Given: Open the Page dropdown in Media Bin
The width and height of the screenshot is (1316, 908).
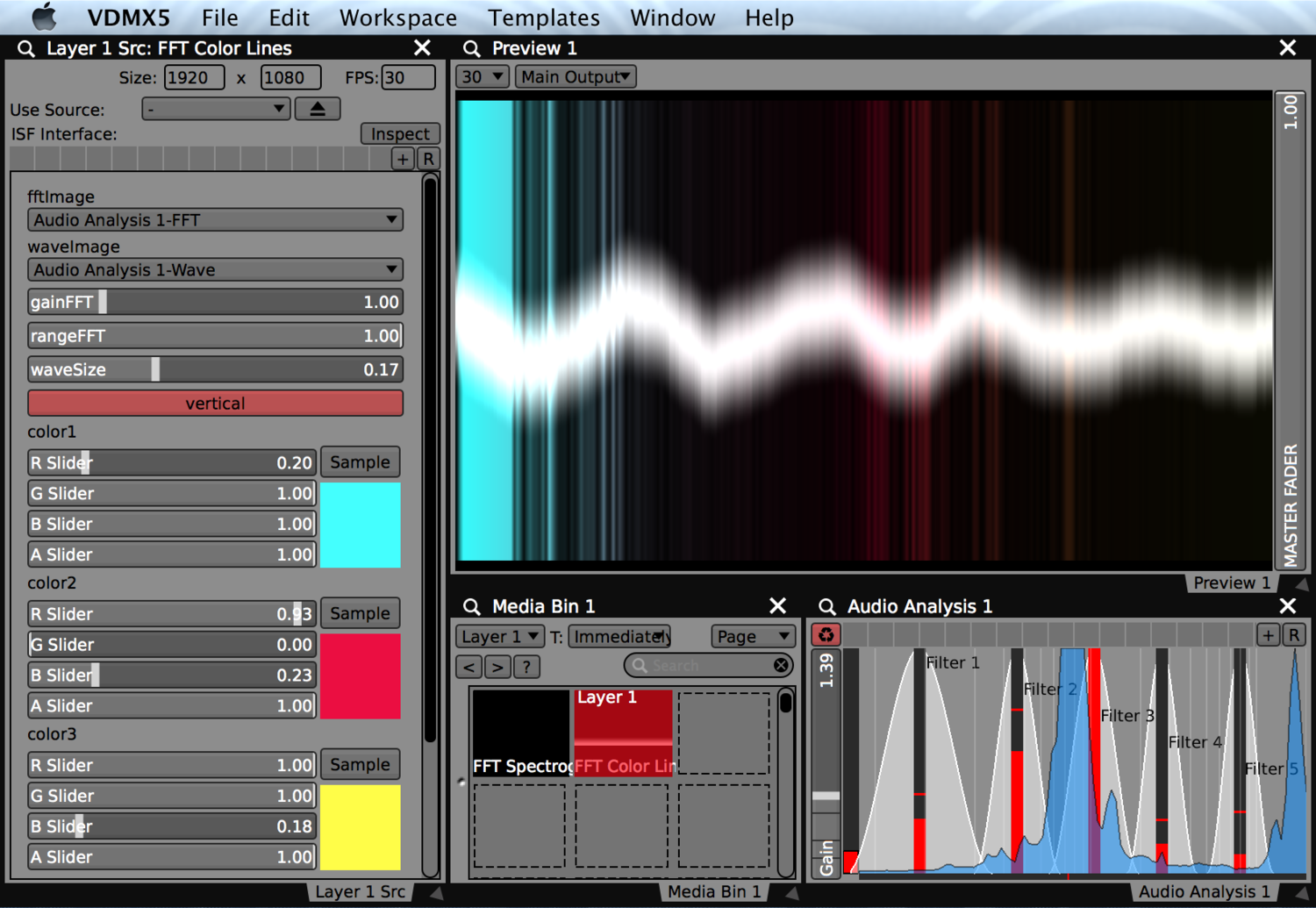Looking at the screenshot, I should tap(754, 636).
